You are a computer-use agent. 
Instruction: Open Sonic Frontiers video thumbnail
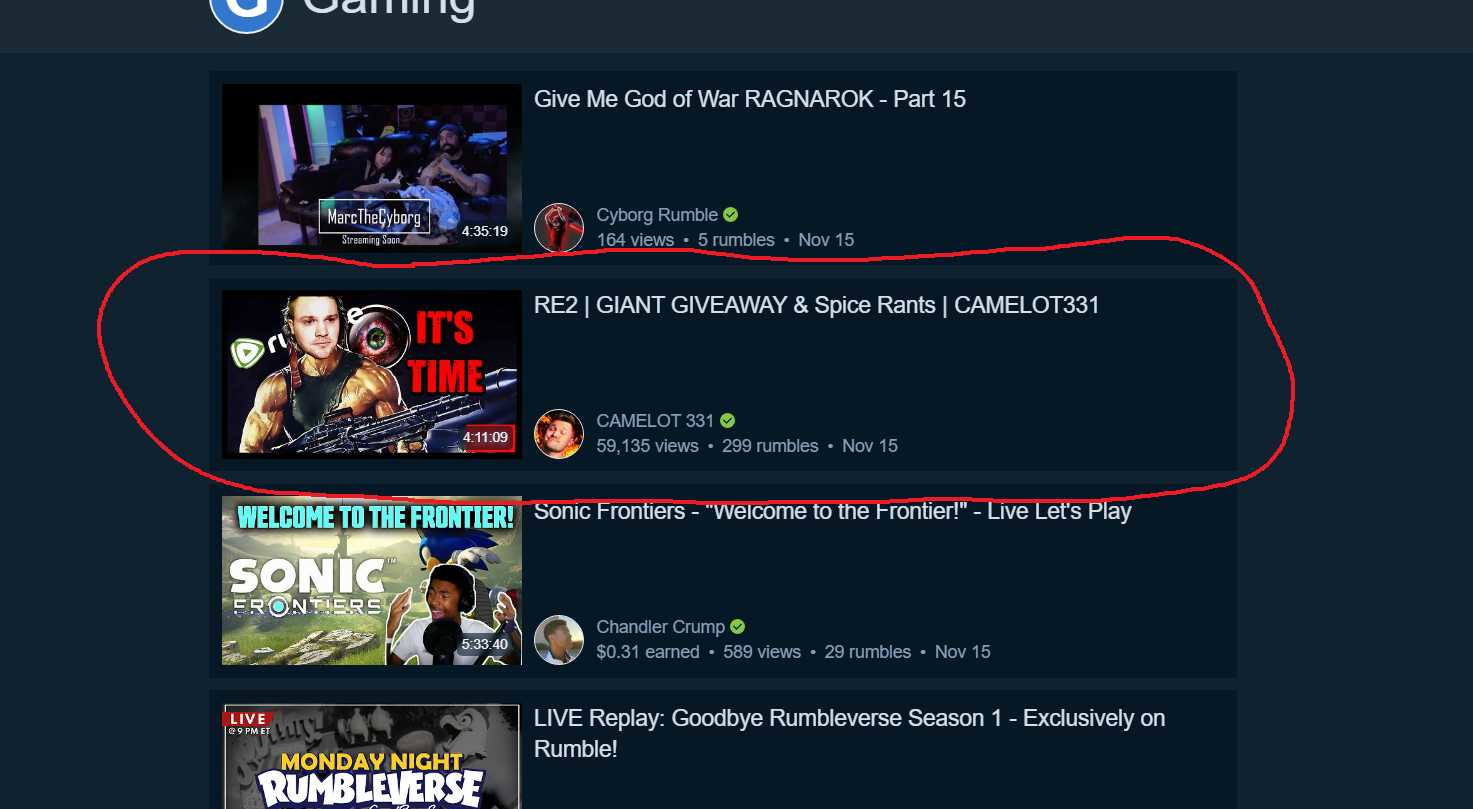point(372,580)
